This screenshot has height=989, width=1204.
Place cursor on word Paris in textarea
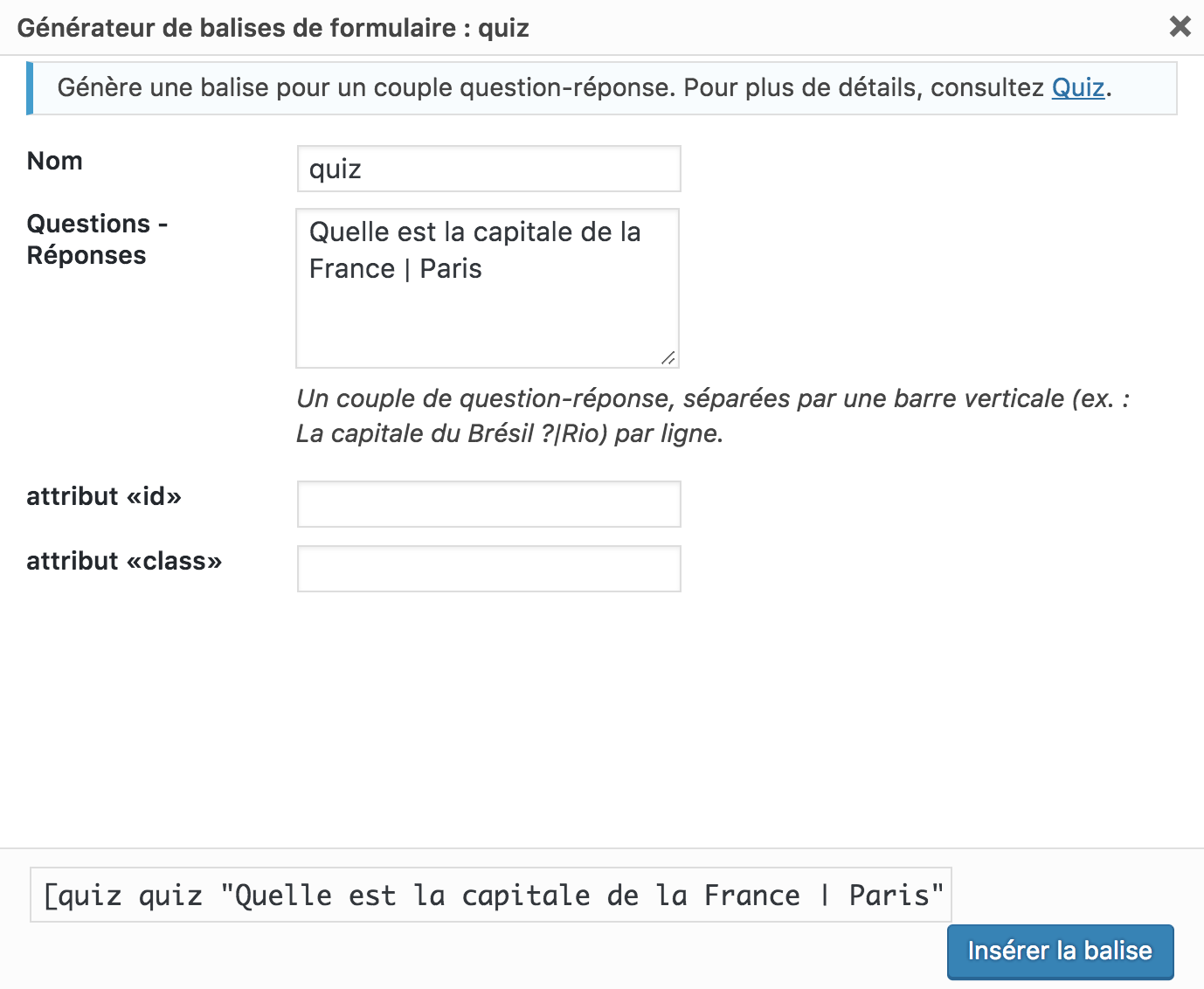pyautogui.click(x=451, y=269)
